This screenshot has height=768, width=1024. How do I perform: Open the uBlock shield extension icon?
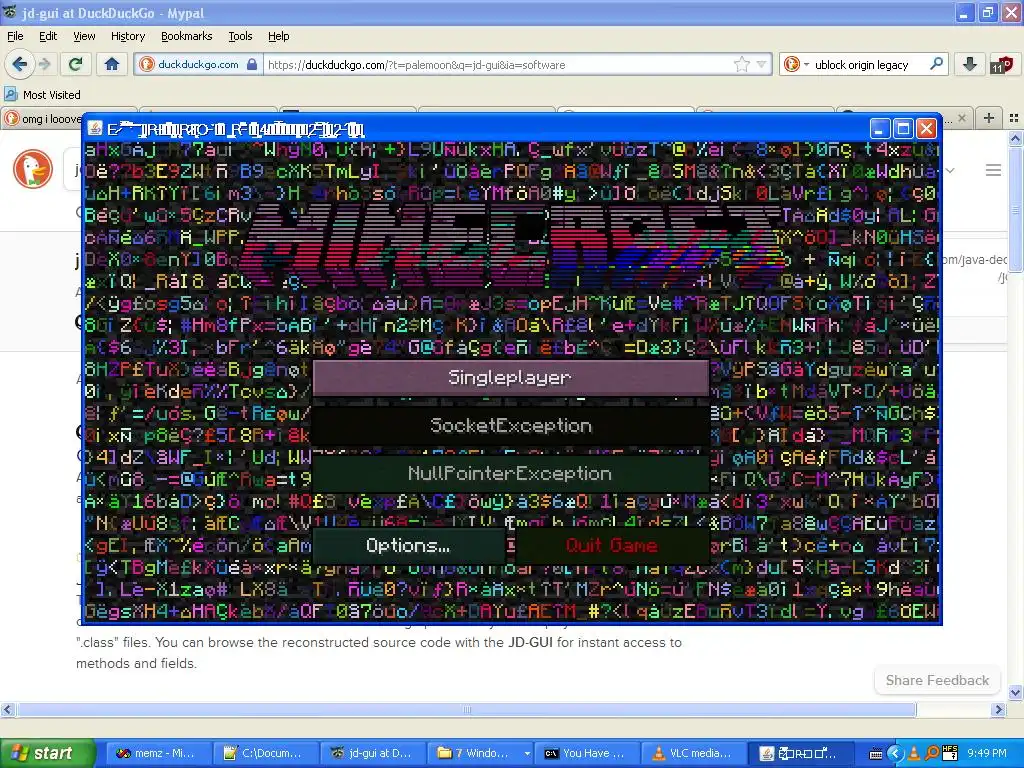(x=1001, y=65)
